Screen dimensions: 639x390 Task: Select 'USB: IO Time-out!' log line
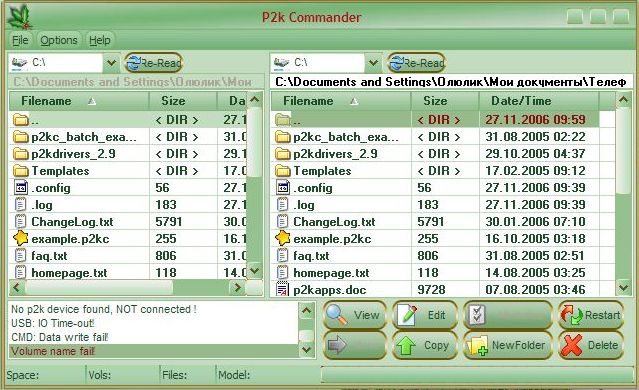(154, 323)
